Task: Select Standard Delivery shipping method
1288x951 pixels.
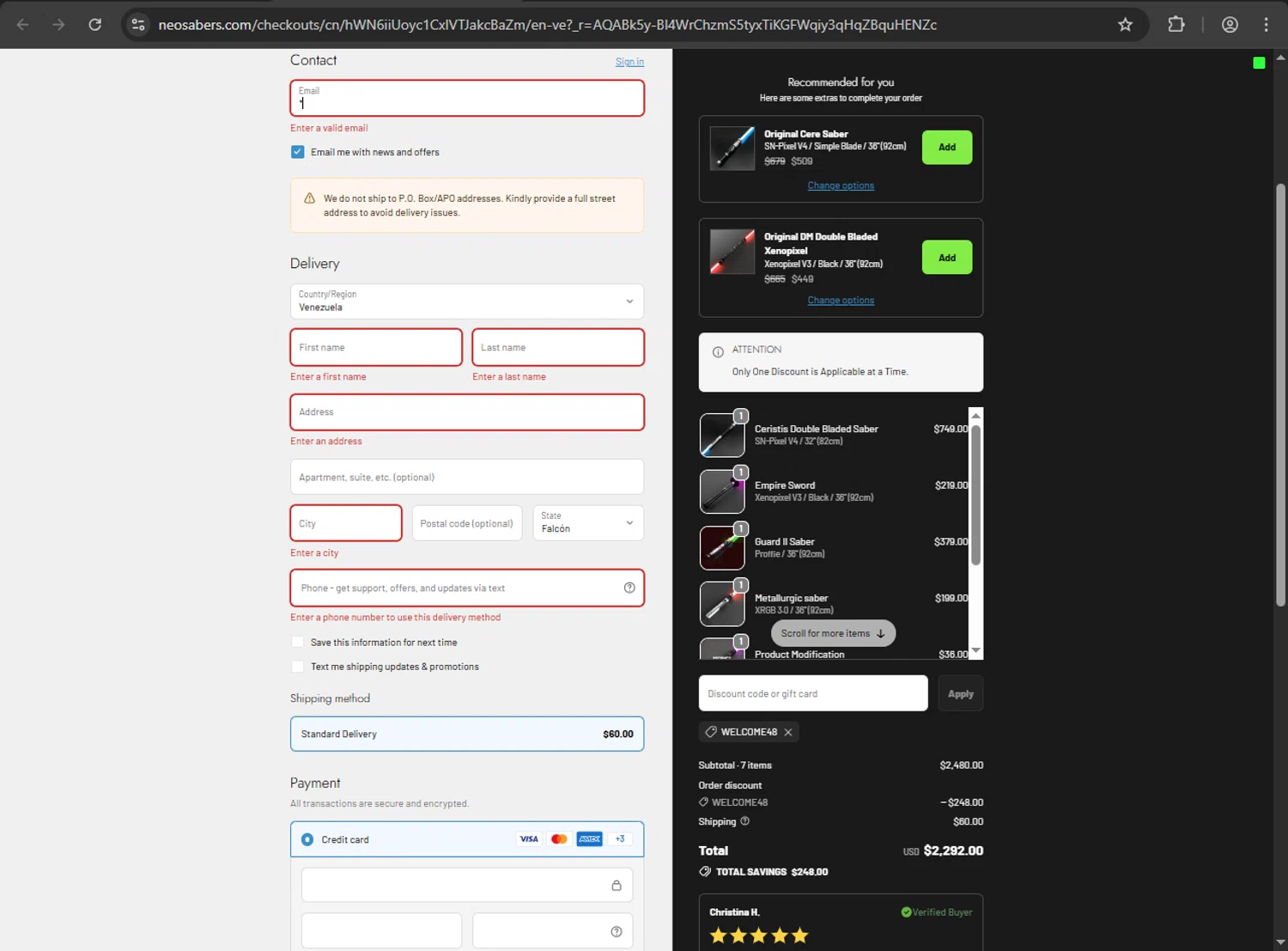Action: 467,734
